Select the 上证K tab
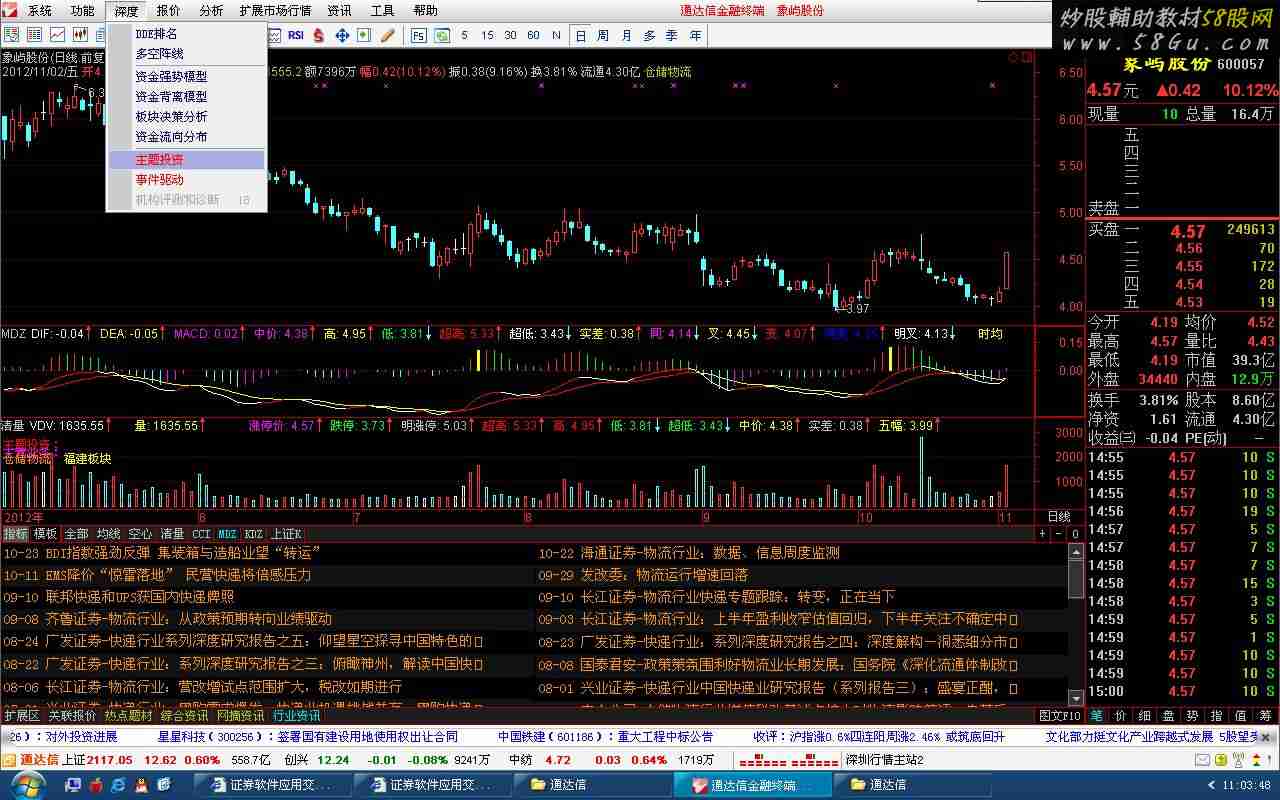1280x800 pixels. 286,534
